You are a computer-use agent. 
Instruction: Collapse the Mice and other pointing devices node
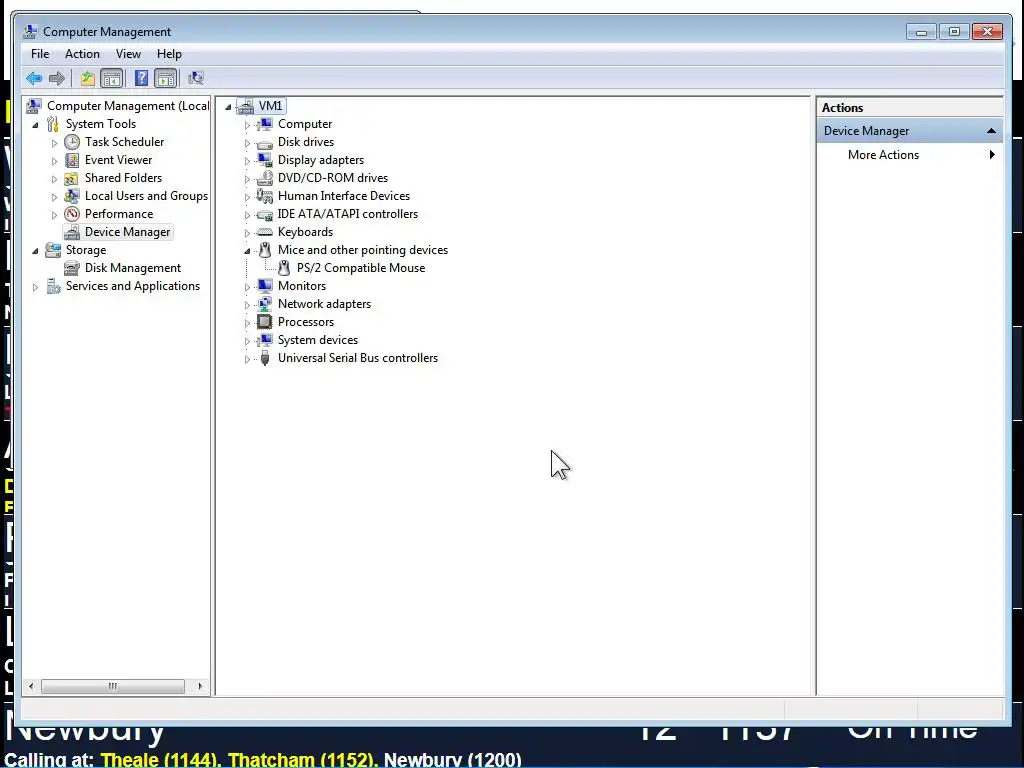click(x=247, y=251)
